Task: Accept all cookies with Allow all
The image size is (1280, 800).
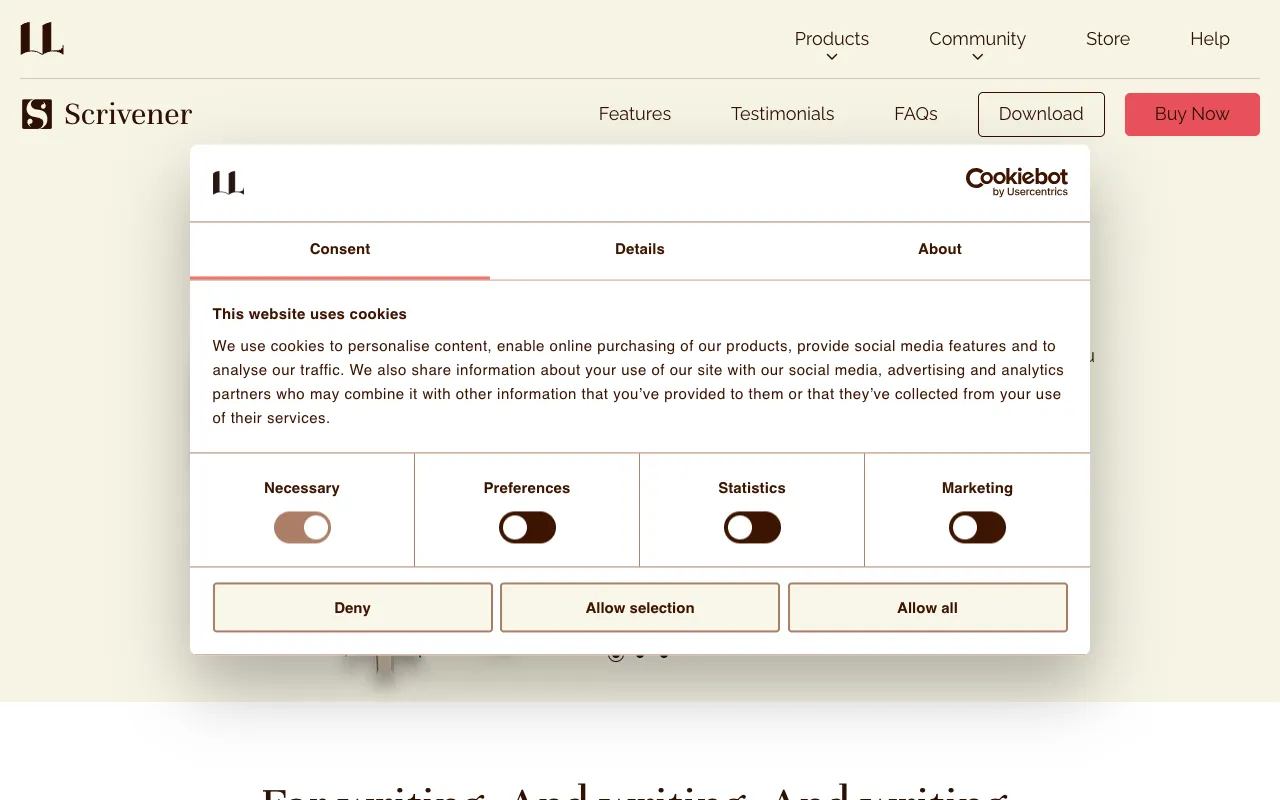Action: [927, 607]
